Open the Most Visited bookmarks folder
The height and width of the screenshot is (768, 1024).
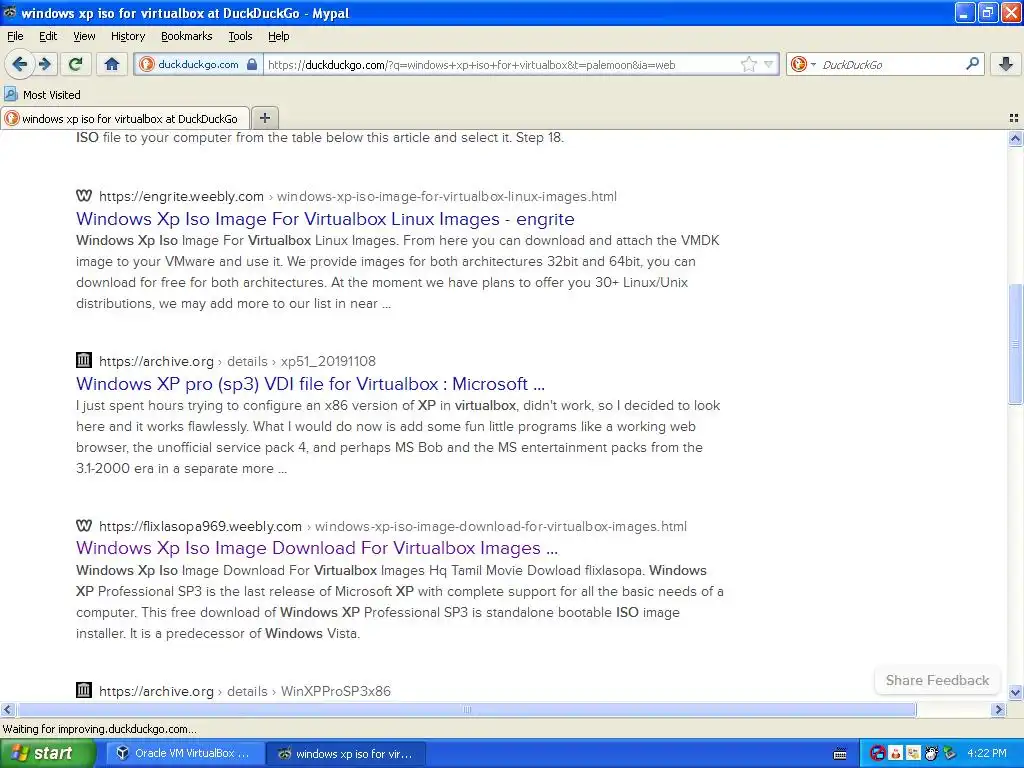tap(42, 95)
